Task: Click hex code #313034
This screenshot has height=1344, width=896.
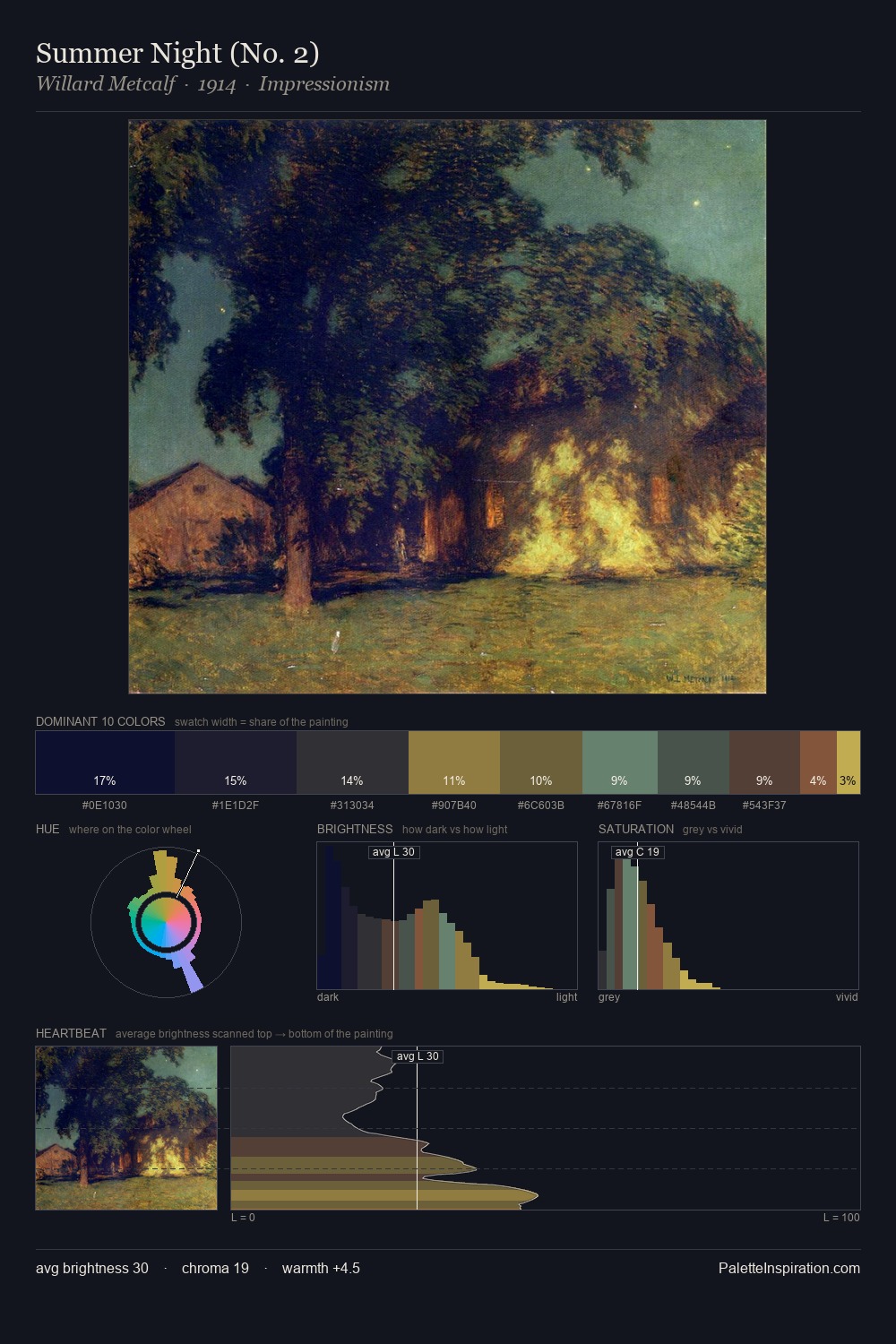Action: pyautogui.click(x=352, y=806)
